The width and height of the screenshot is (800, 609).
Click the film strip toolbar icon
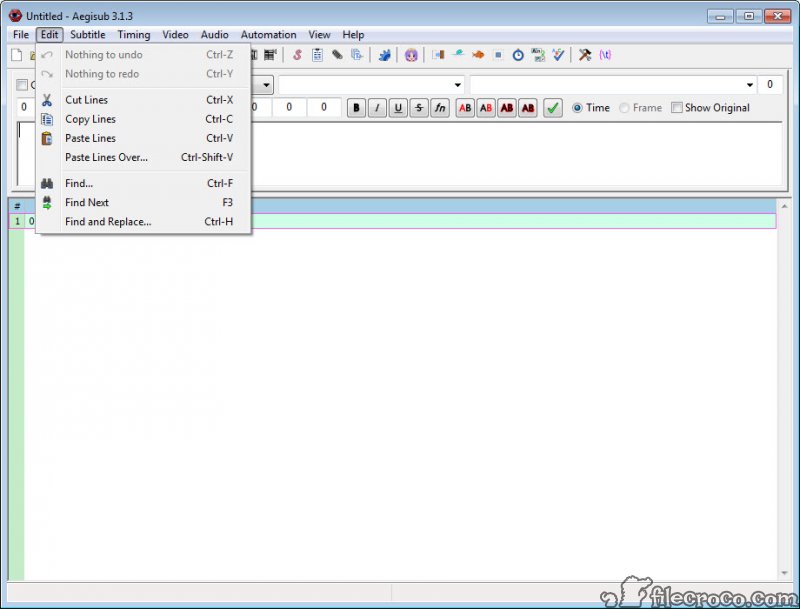[270, 55]
